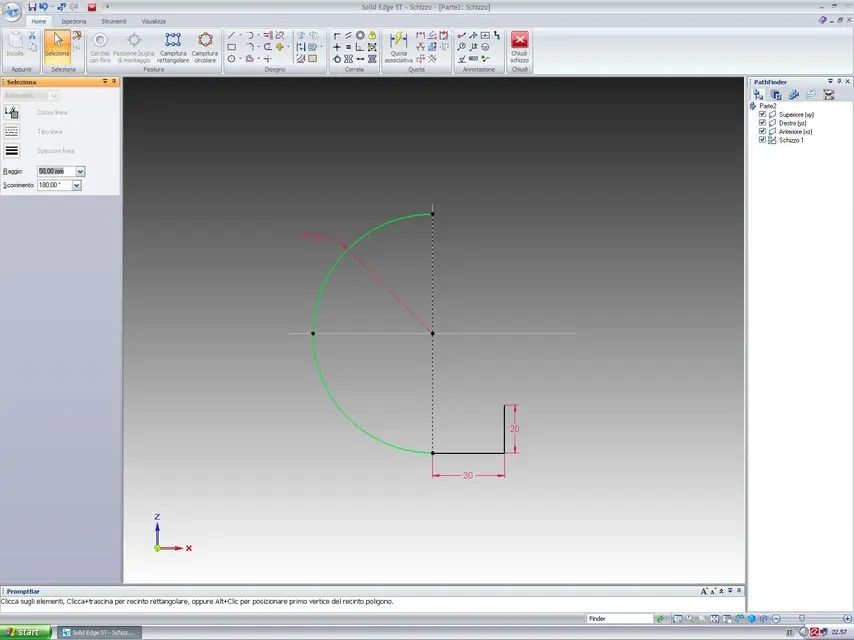Click the Windows Start button
This screenshot has width=854, height=640.
click(24, 632)
